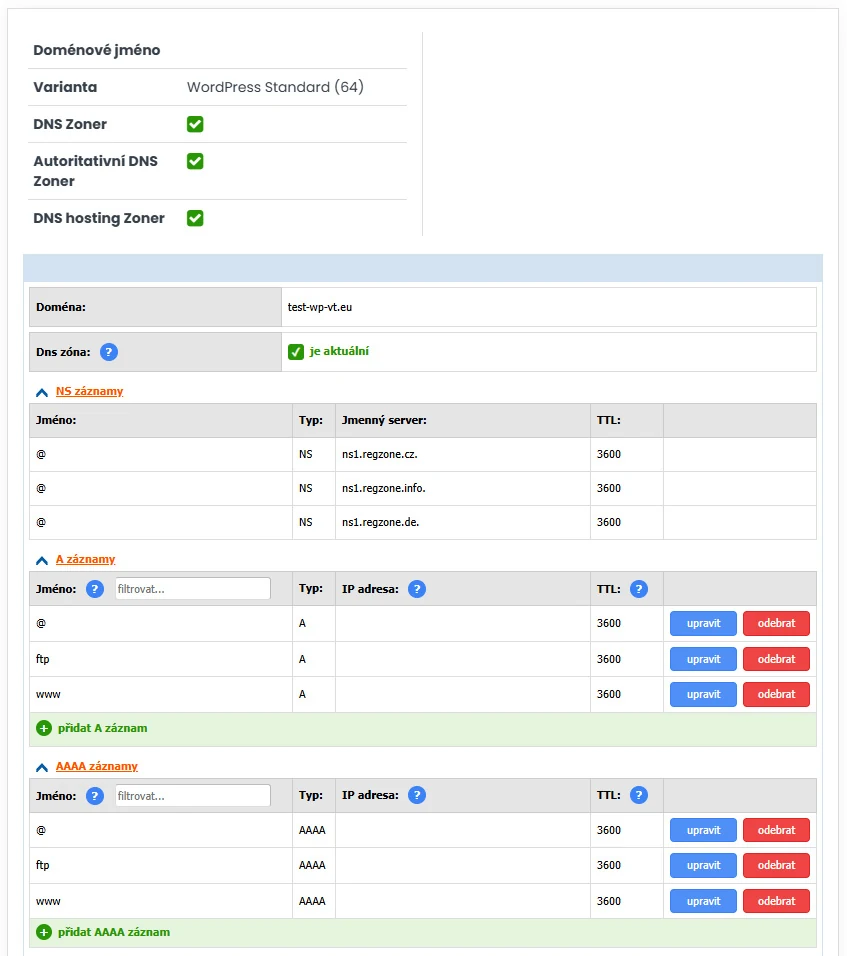Click upravit for the @ AAAA record
Image resolution: width=847 pixels, height=956 pixels.
pyautogui.click(x=703, y=830)
